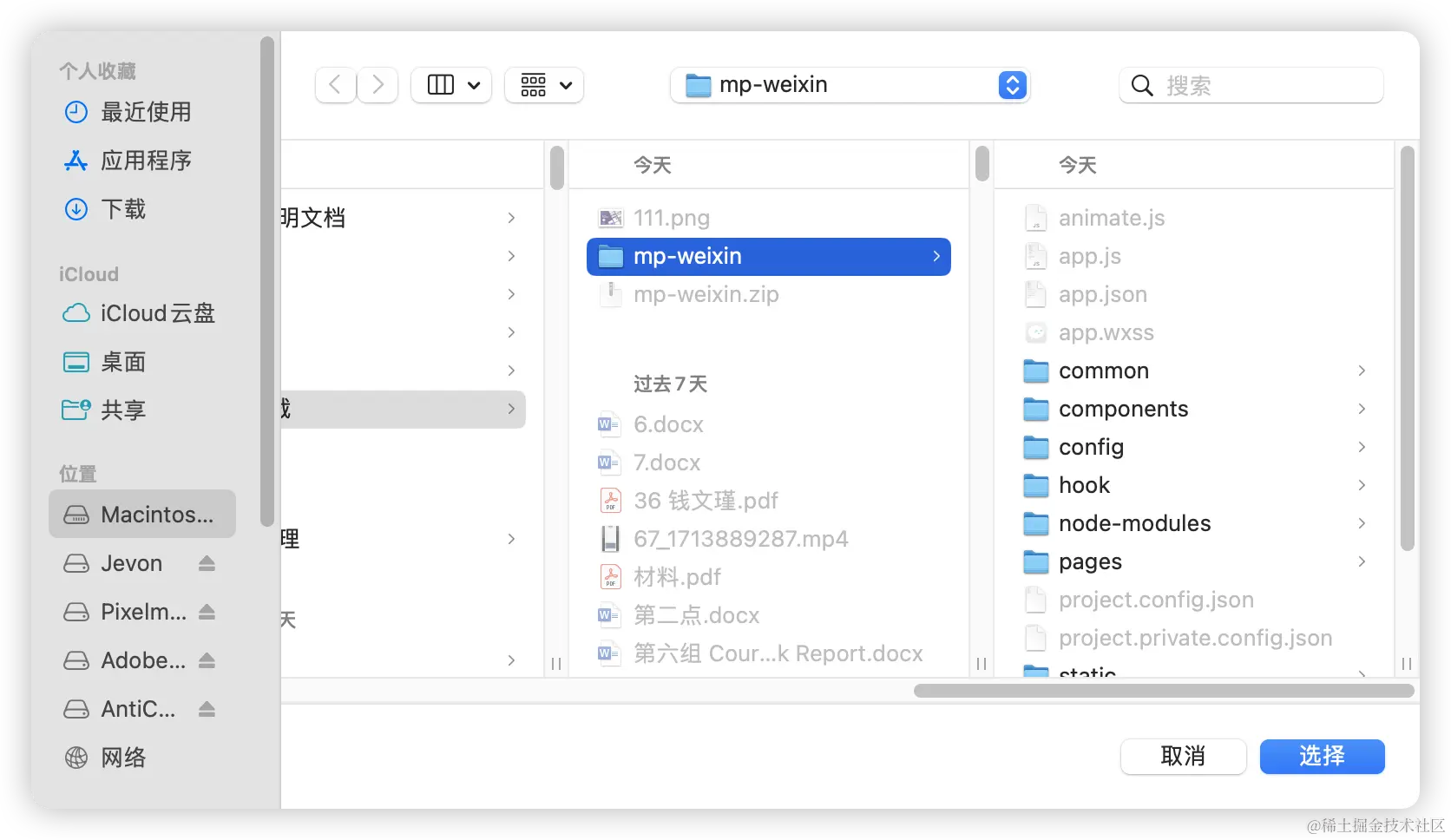Image resolution: width=1451 pixels, height=840 pixels.
Task: Go forward with the right arrow button
Action: pyautogui.click(x=378, y=85)
